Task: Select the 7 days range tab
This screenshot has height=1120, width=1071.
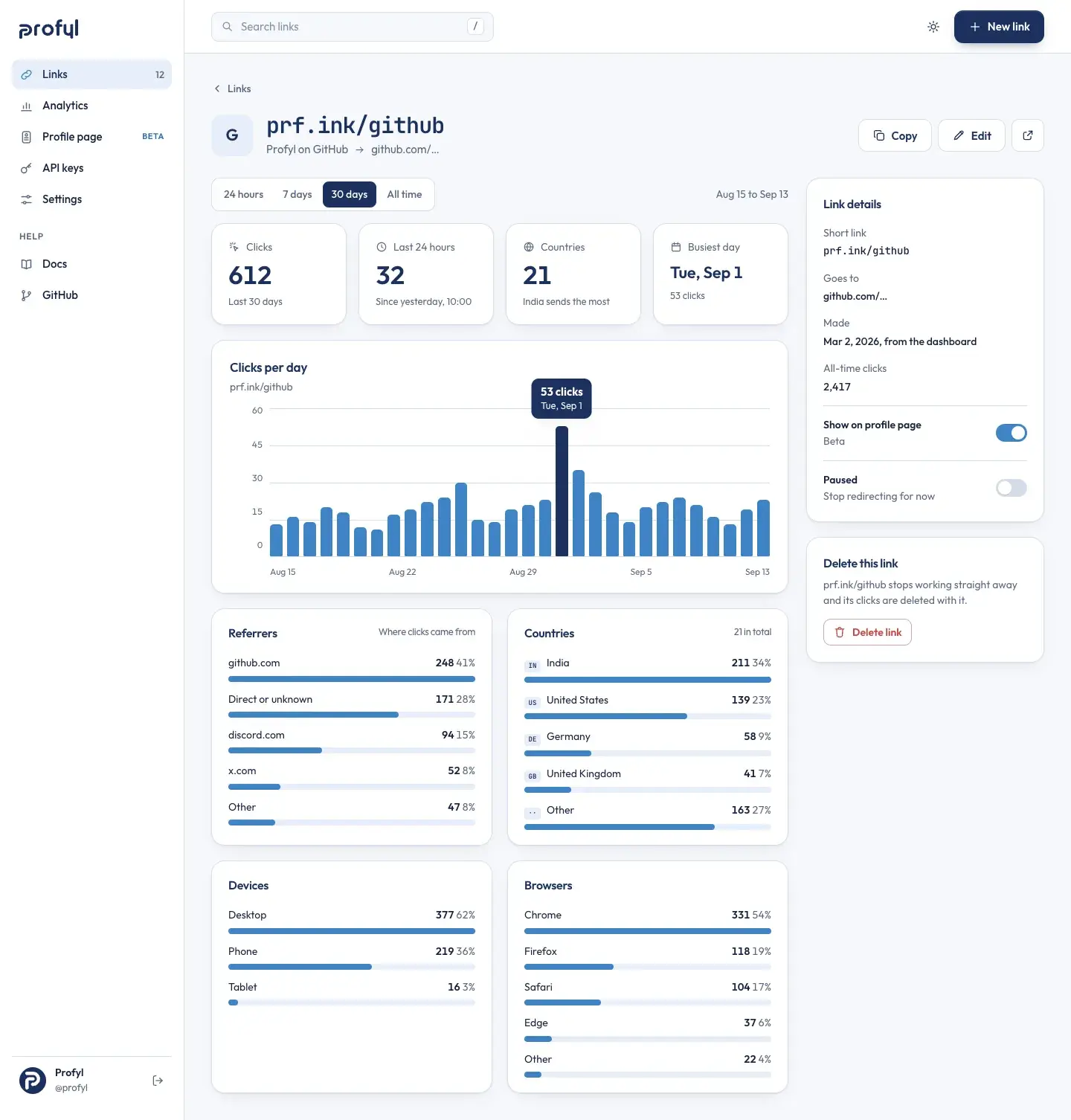Action: click(297, 194)
